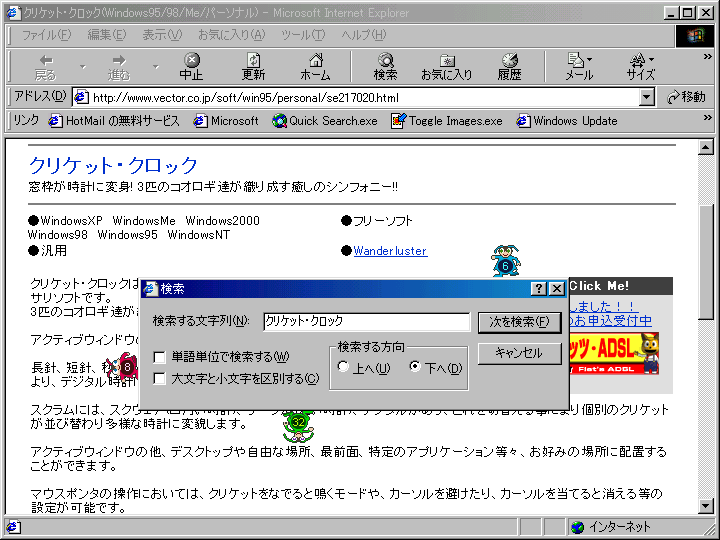Image resolution: width=720 pixels, height=540 pixels.
Task: Open Windows Update links bar shortcut
Action: pyautogui.click(x=567, y=121)
